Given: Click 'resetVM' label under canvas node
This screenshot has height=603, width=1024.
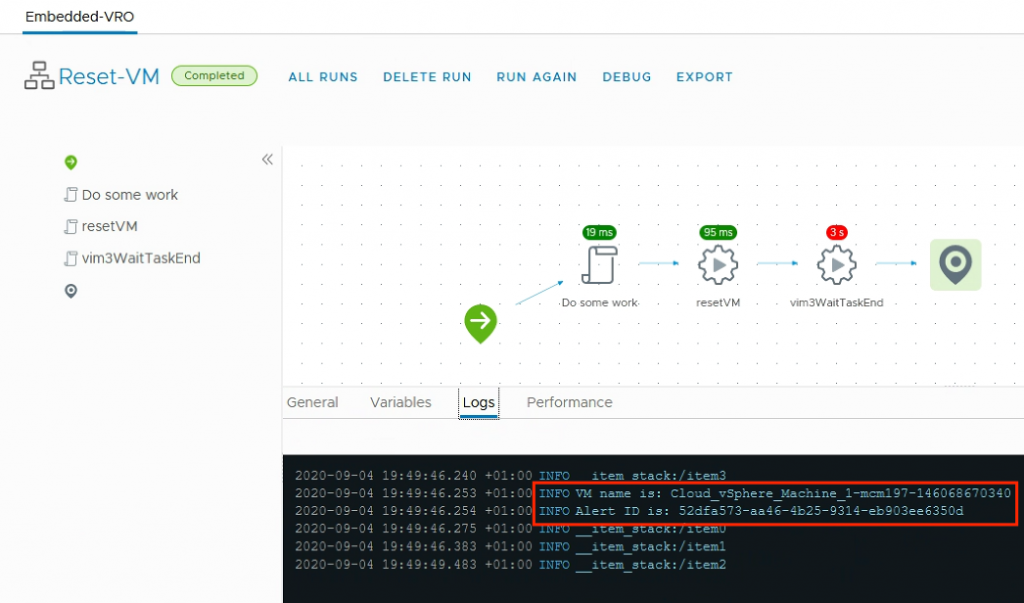Looking at the screenshot, I should point(718,302).
